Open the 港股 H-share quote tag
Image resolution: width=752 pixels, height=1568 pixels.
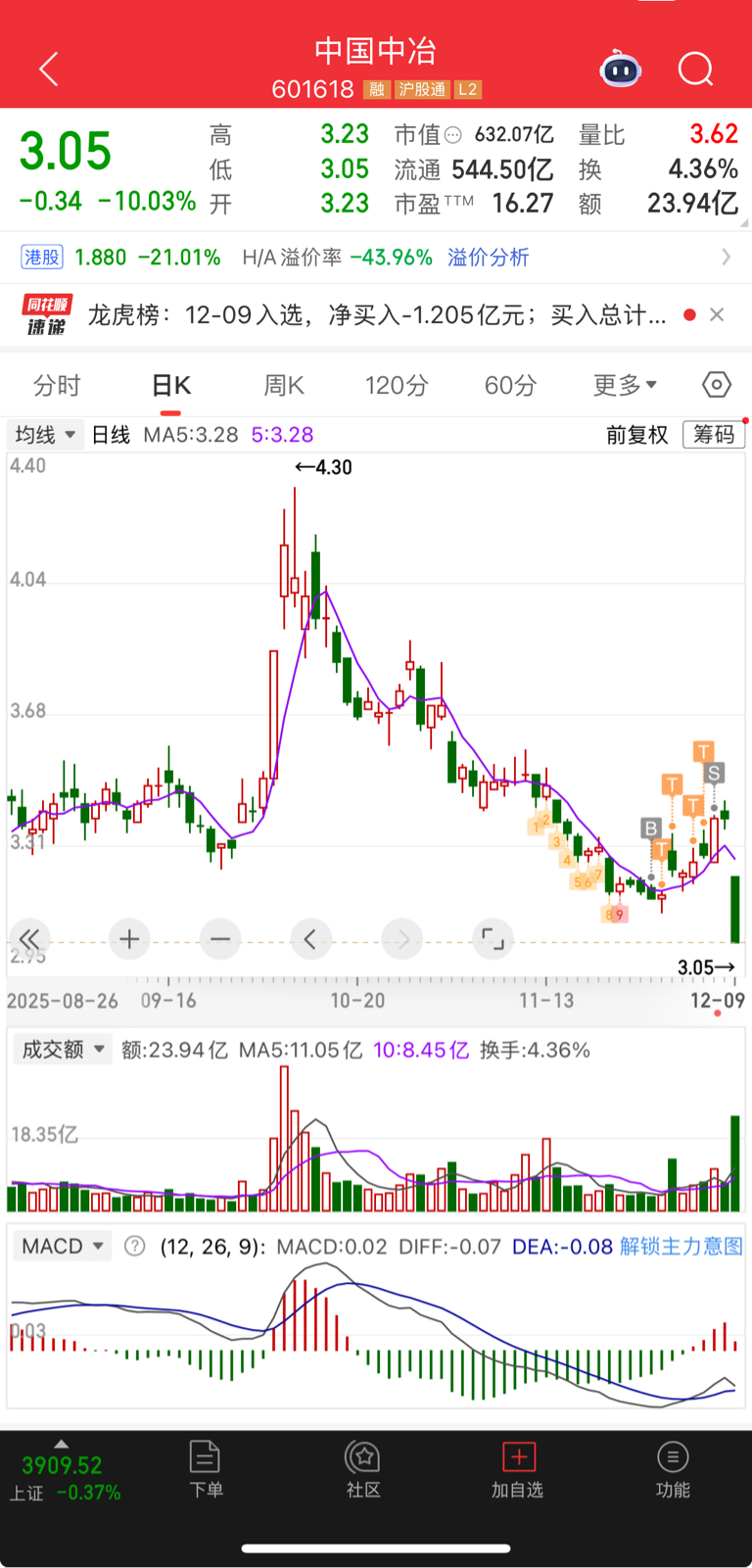[x=42, y=258]
